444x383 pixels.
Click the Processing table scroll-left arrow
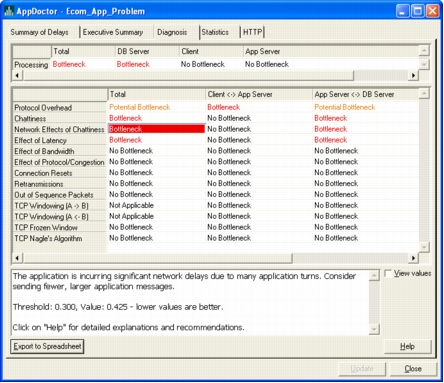click(x=17, y=75)
